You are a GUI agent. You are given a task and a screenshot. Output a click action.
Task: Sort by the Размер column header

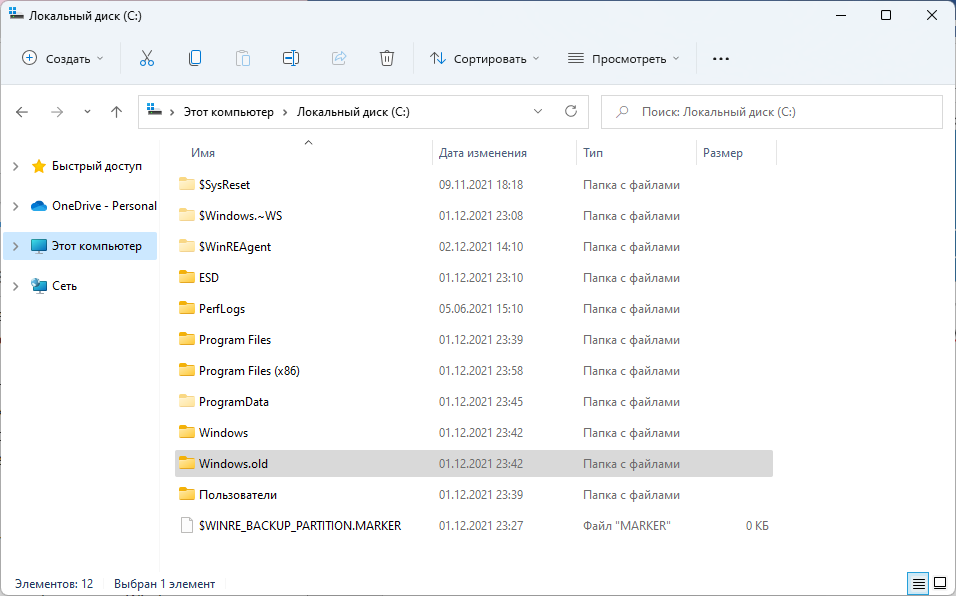(723, 153)
